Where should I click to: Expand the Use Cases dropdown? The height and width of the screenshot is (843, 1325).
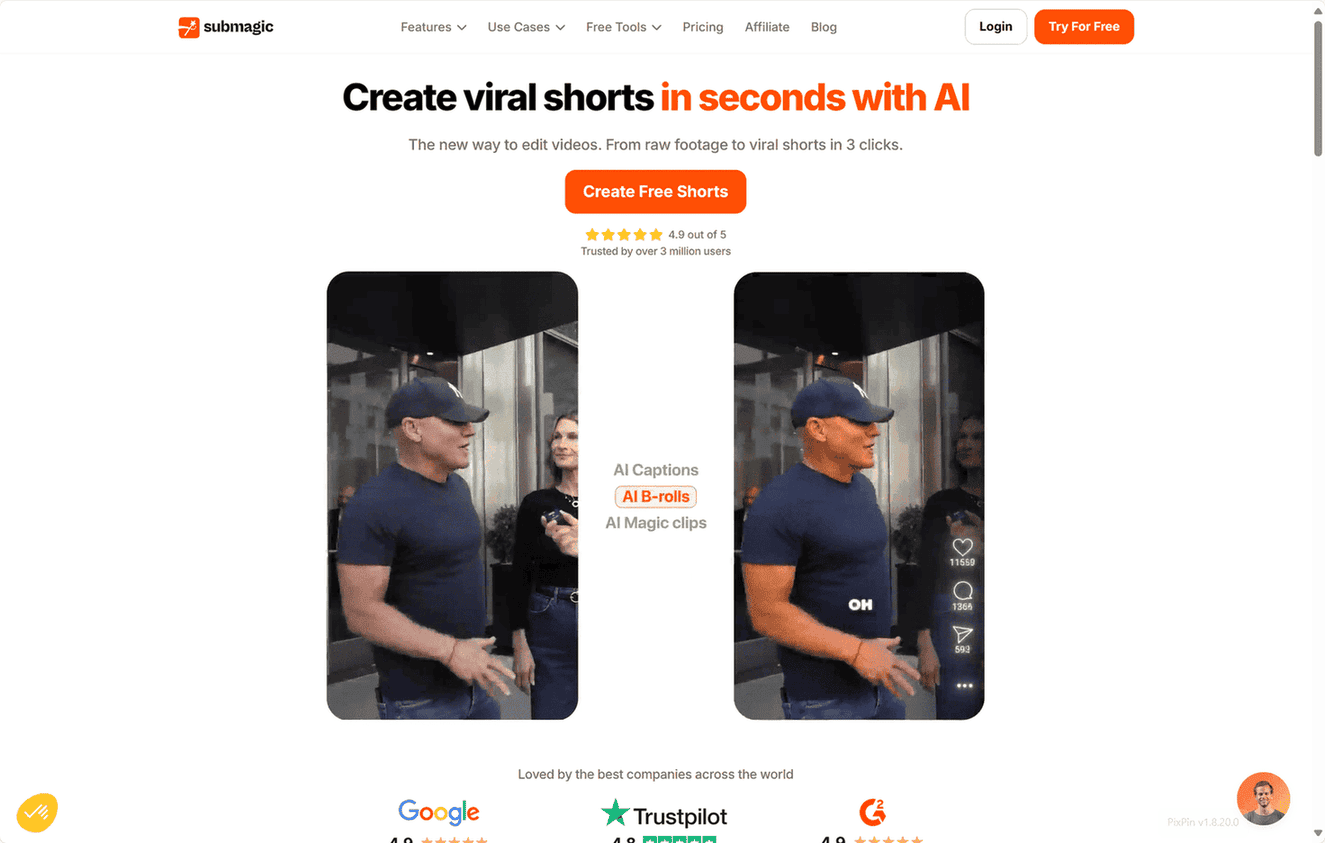(x=526, y=27)
